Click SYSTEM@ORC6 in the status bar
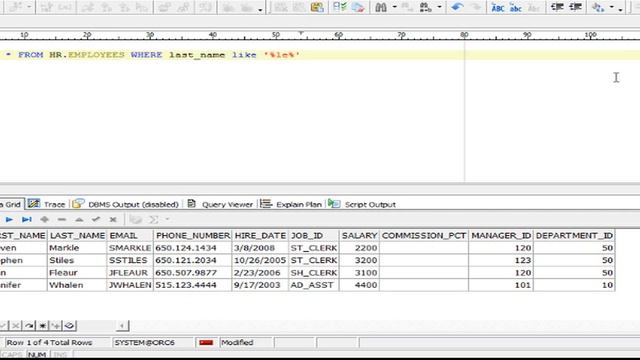Viewport: 640px width, 360px height. [144, 342]
